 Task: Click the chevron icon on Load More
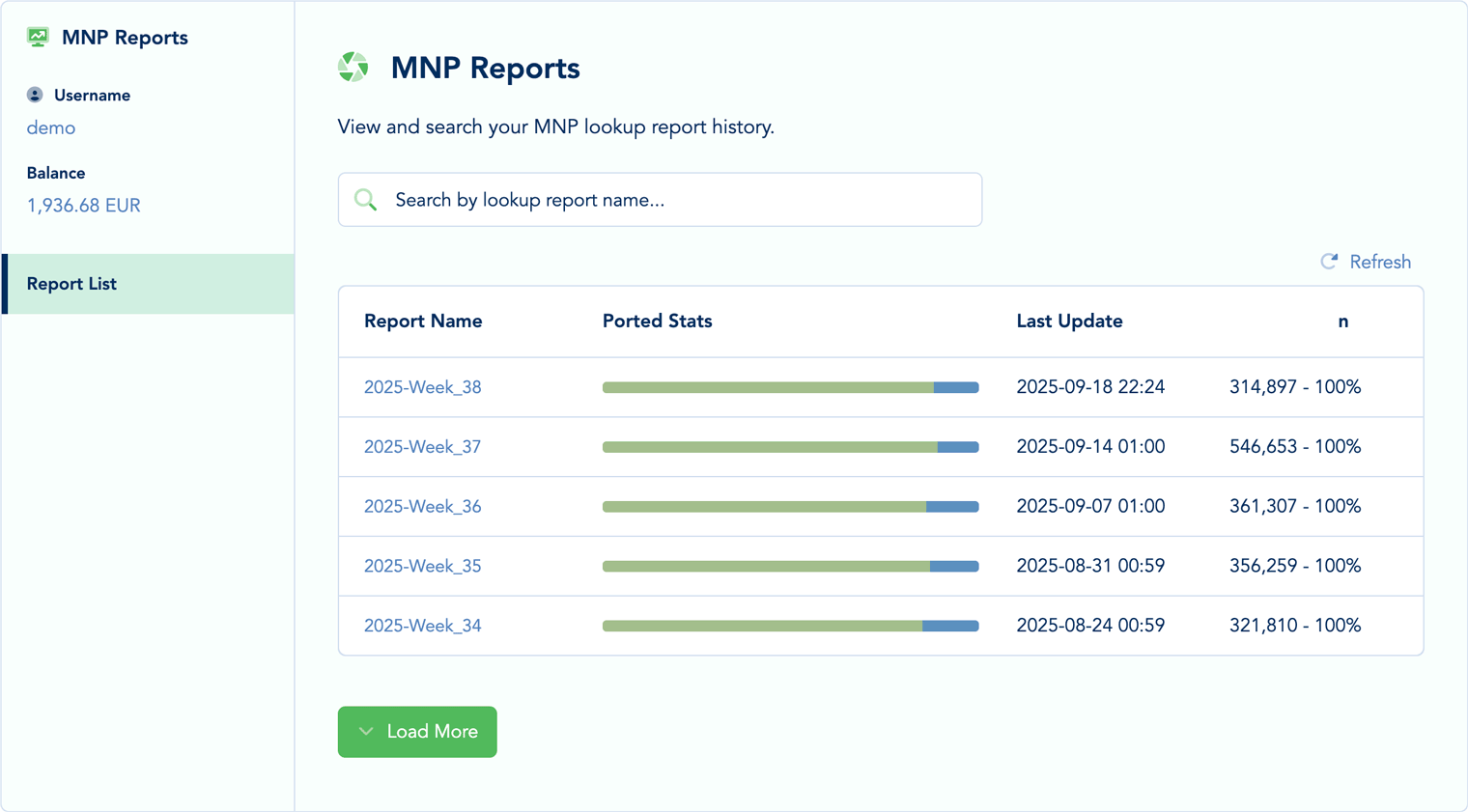pyautogui.click(x=366, y=732)
